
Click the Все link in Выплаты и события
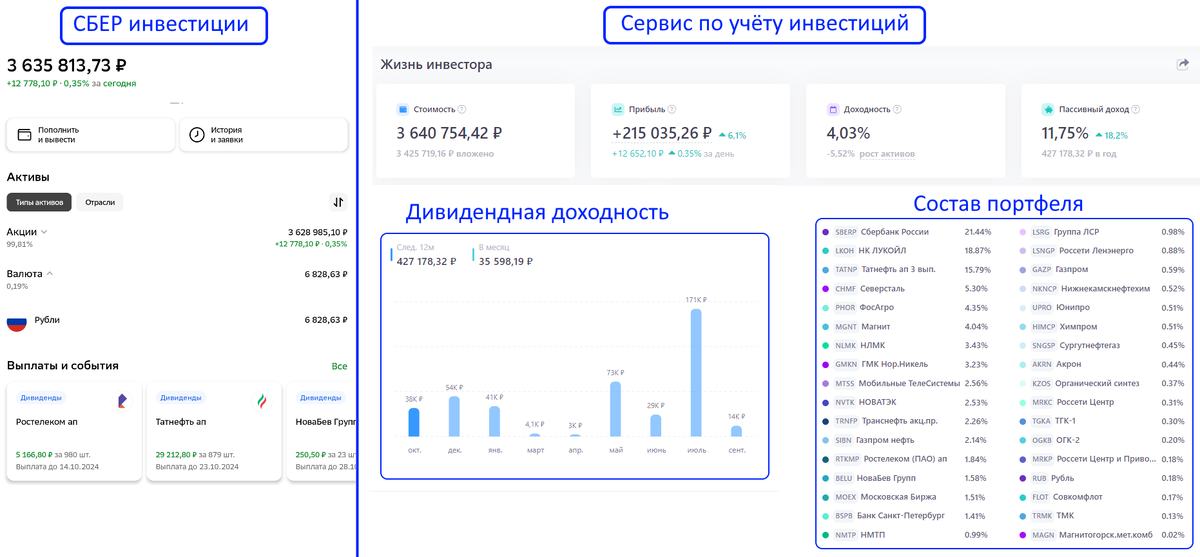click(x=340, y=366)
